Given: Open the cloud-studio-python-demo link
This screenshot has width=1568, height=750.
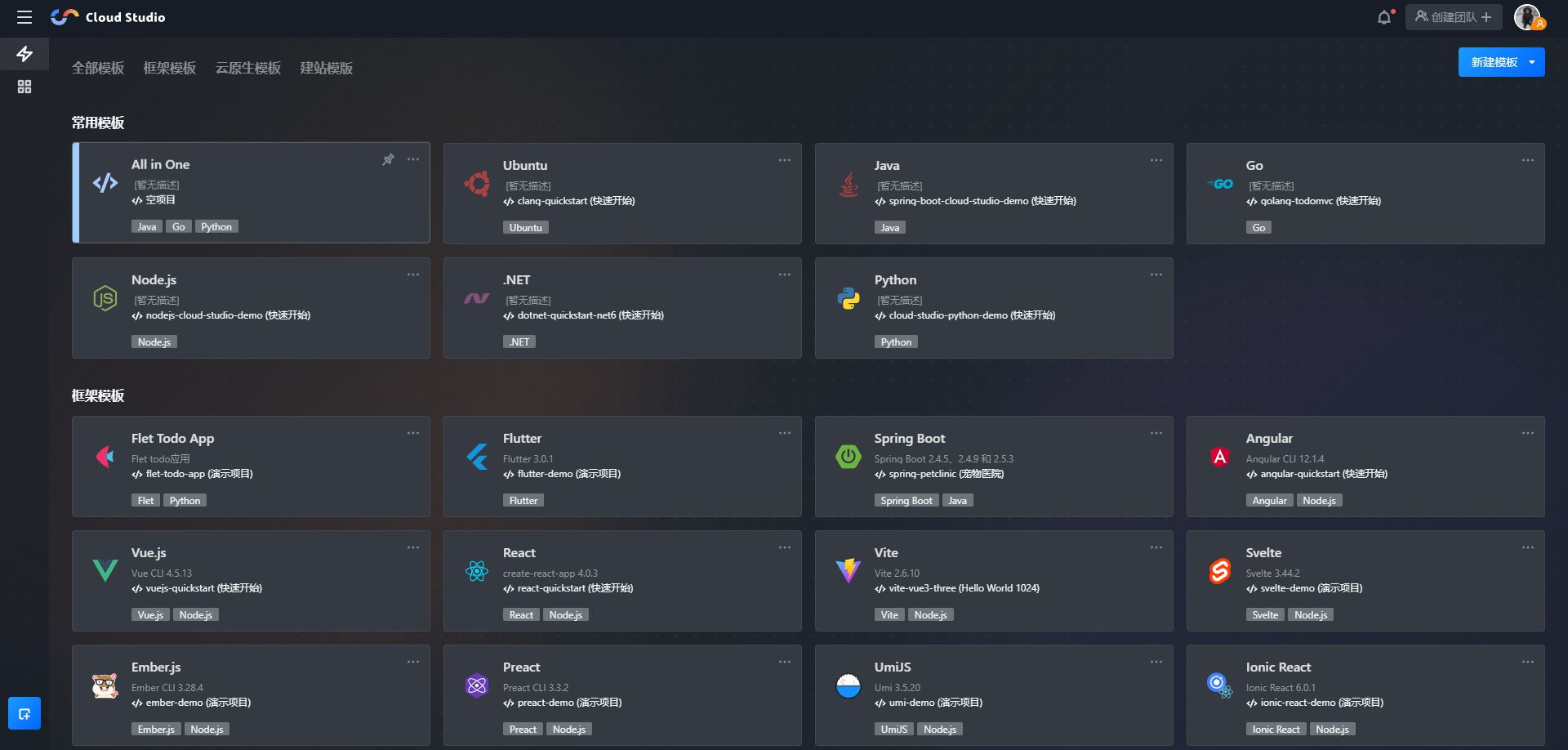Looking at the screenshot, I should pos(965,315).
